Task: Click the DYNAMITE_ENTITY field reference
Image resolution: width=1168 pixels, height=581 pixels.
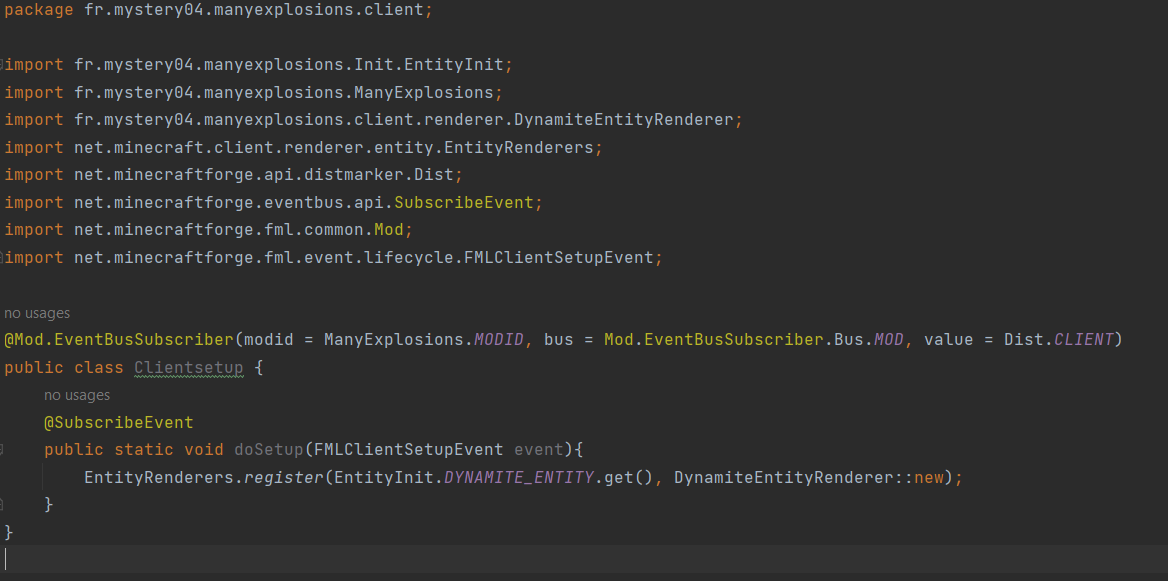Action: (x=519, y=477)
